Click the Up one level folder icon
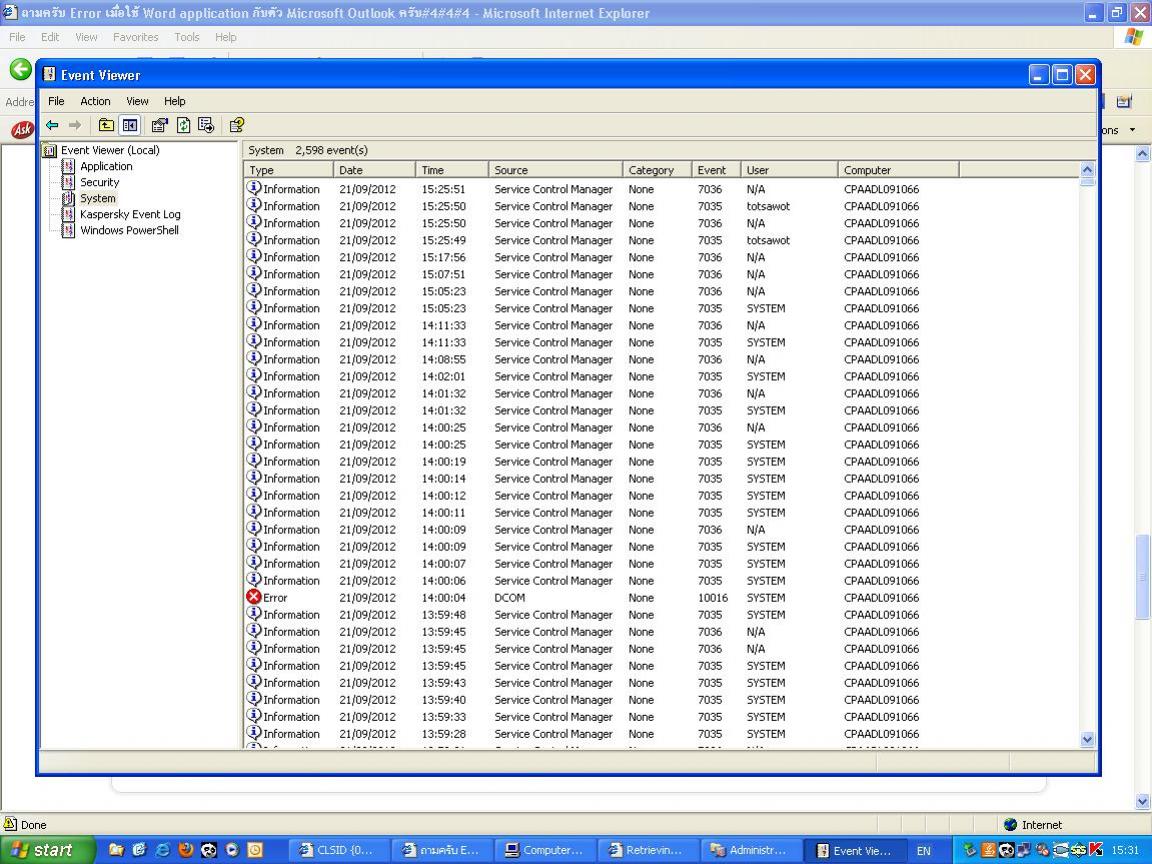 [x=106, y=125]
